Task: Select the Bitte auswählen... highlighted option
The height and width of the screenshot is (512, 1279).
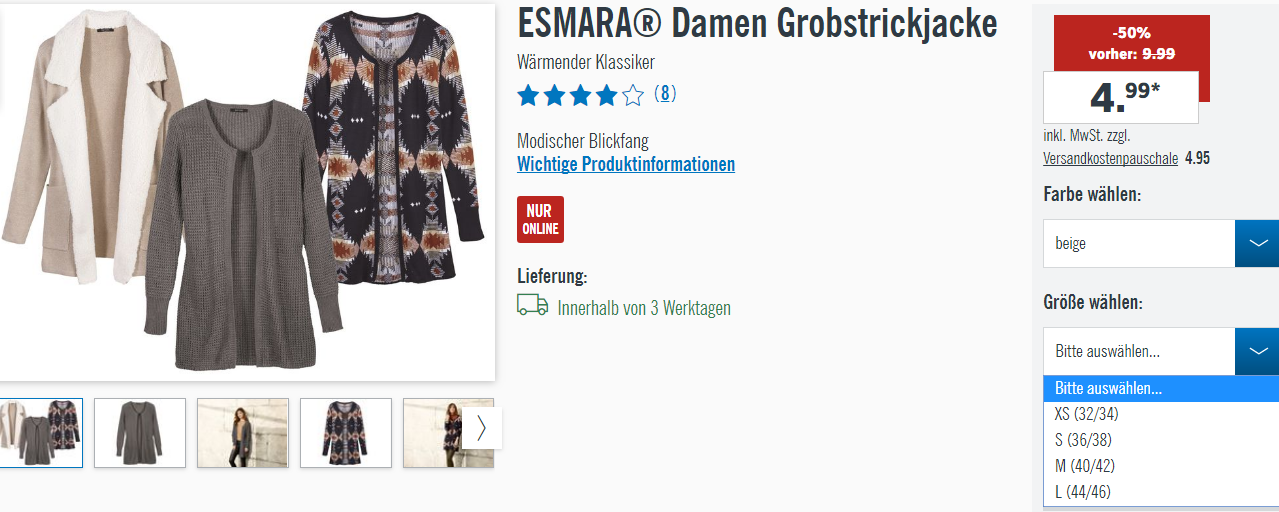Action: [1161, 388]
